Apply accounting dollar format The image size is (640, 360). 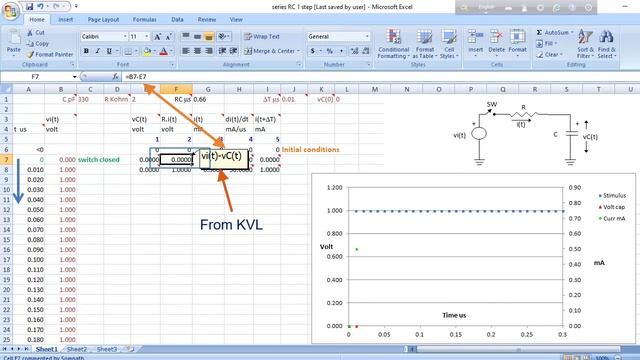tap(313, 51)
